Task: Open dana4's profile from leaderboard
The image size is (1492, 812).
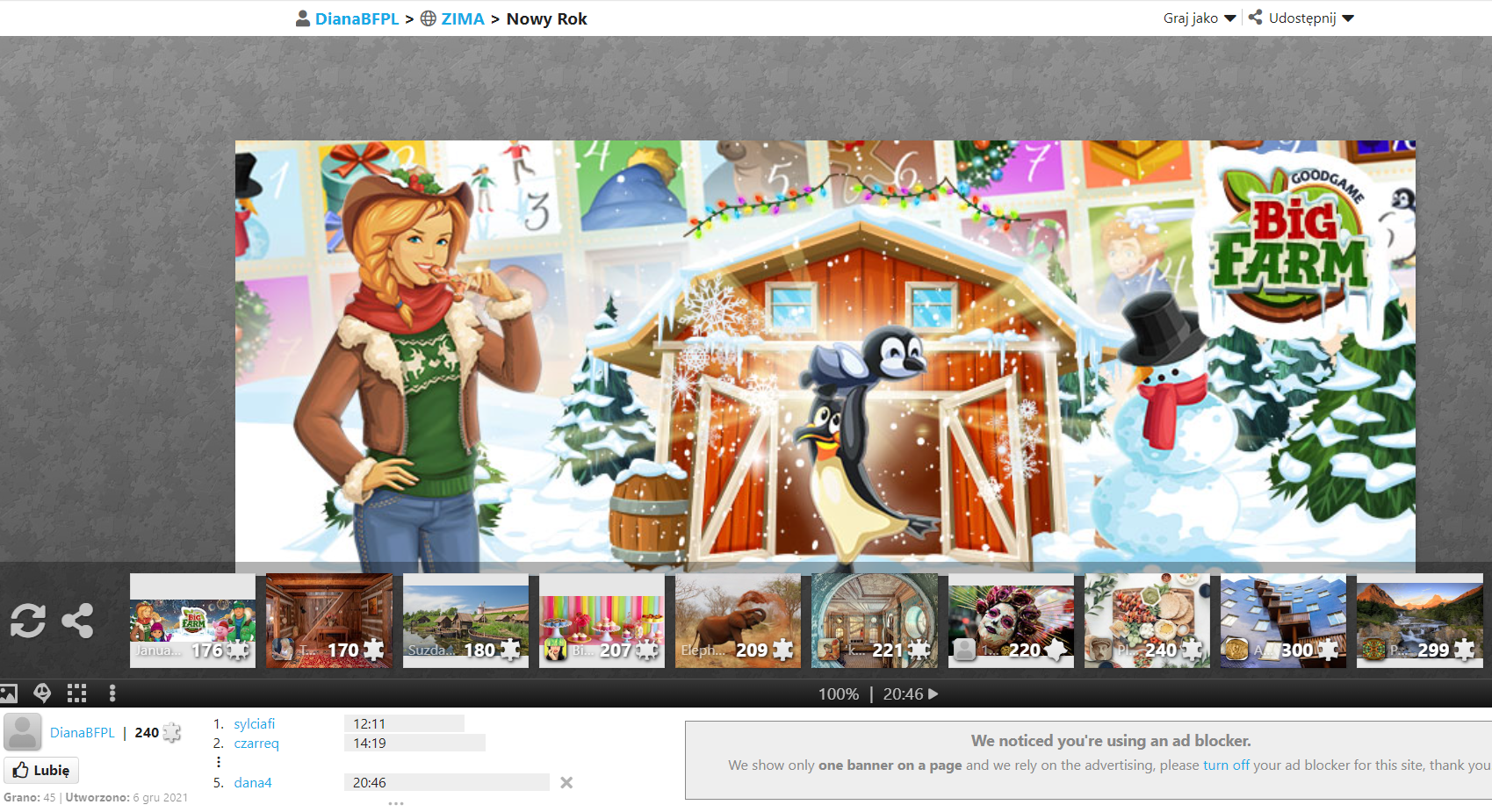Action: (253, 782)
